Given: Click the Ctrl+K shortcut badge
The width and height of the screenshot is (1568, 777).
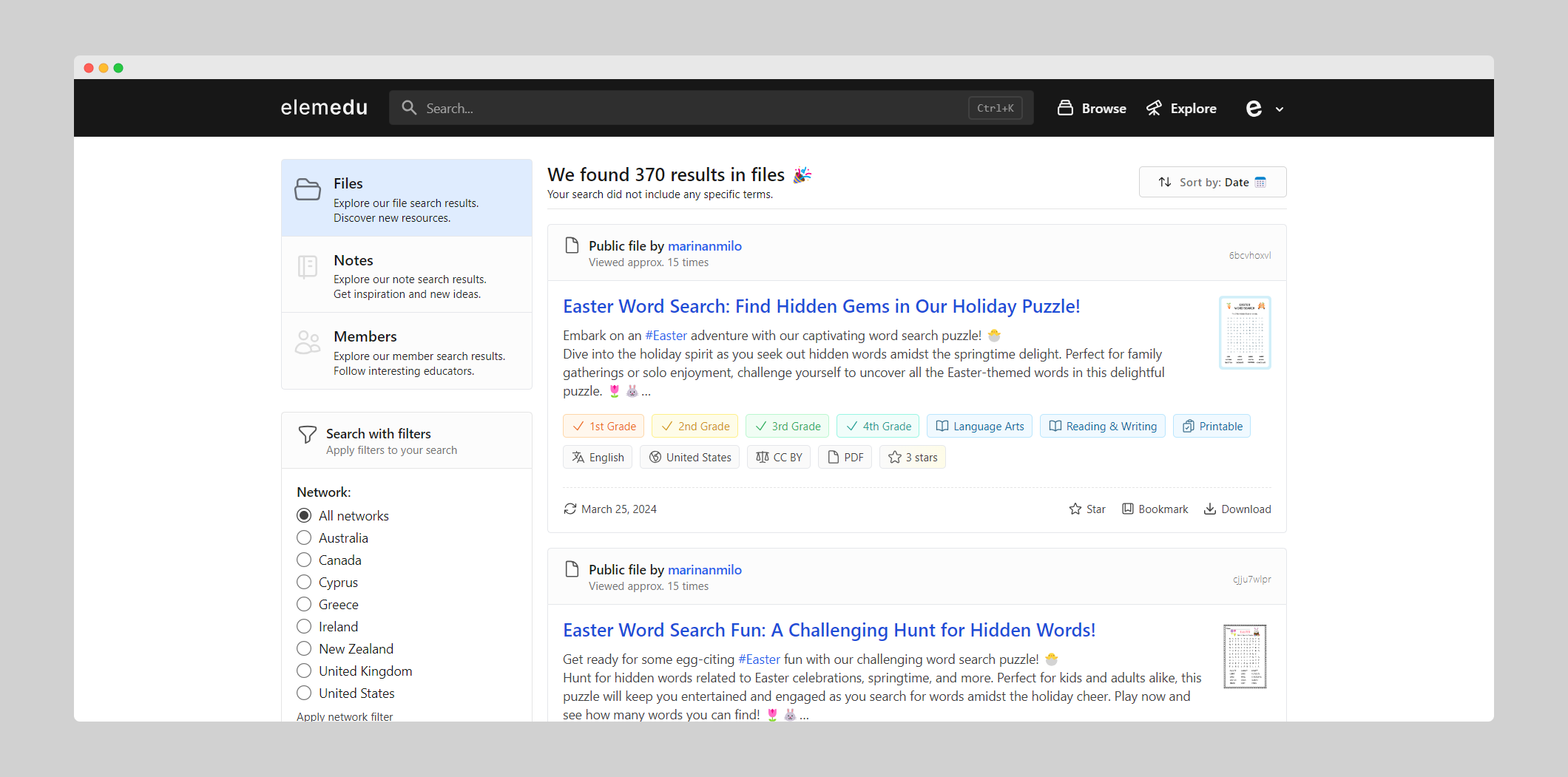Looking at the screenshot, I should pos(995,108).
